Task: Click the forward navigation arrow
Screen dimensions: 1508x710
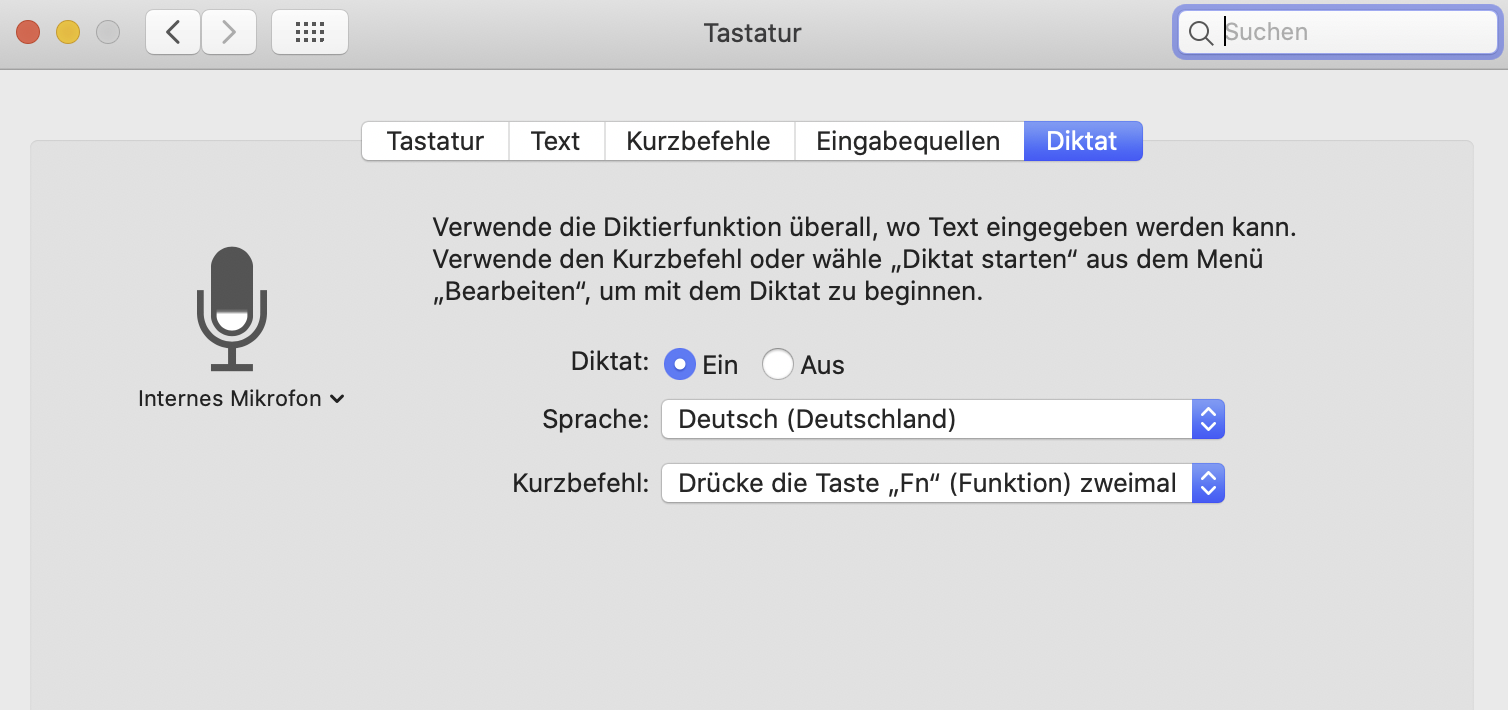Action: pyautogui.click(x=228, y=32)
